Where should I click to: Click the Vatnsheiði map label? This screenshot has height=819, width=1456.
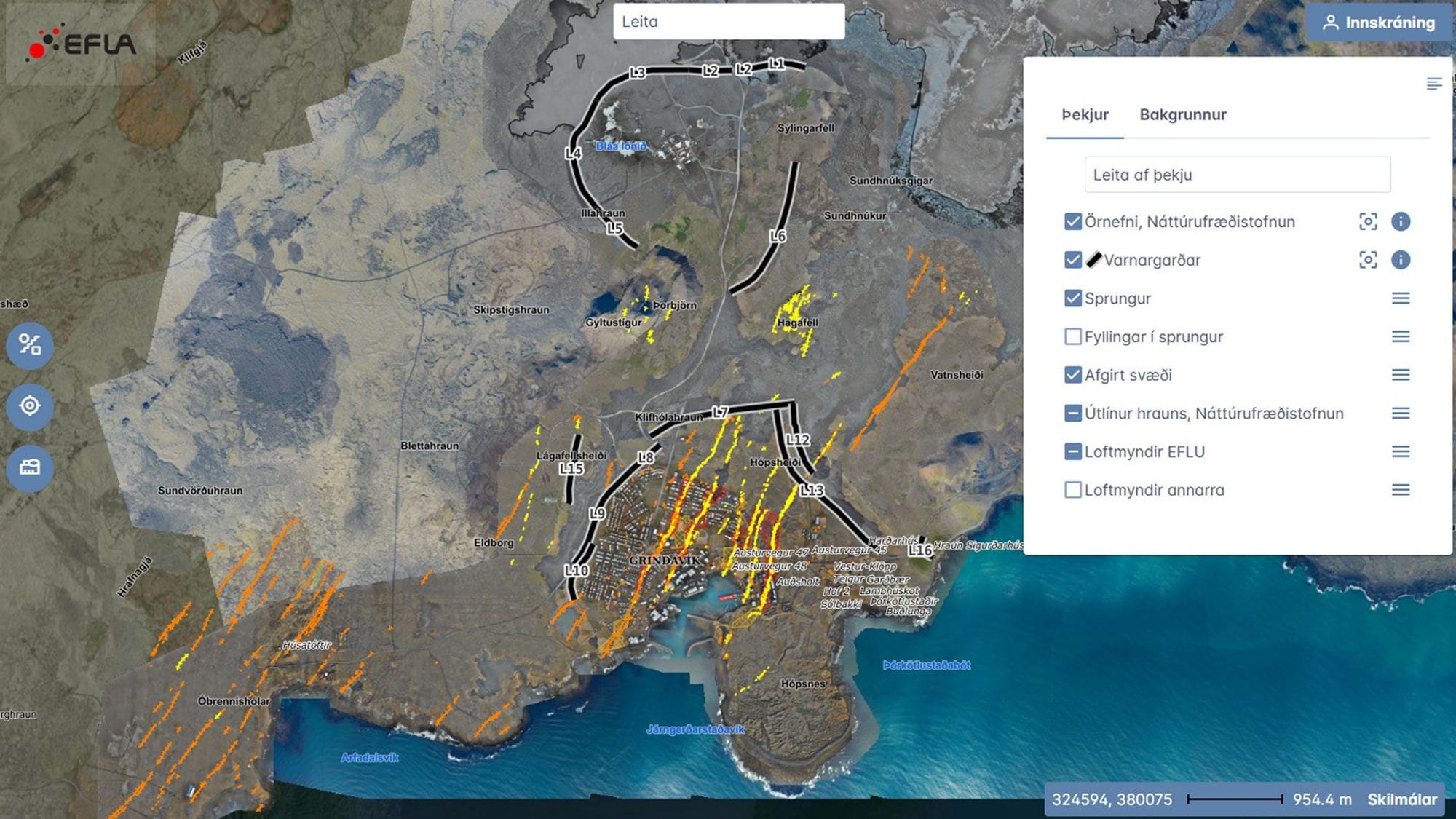click(x=957, y=375)
